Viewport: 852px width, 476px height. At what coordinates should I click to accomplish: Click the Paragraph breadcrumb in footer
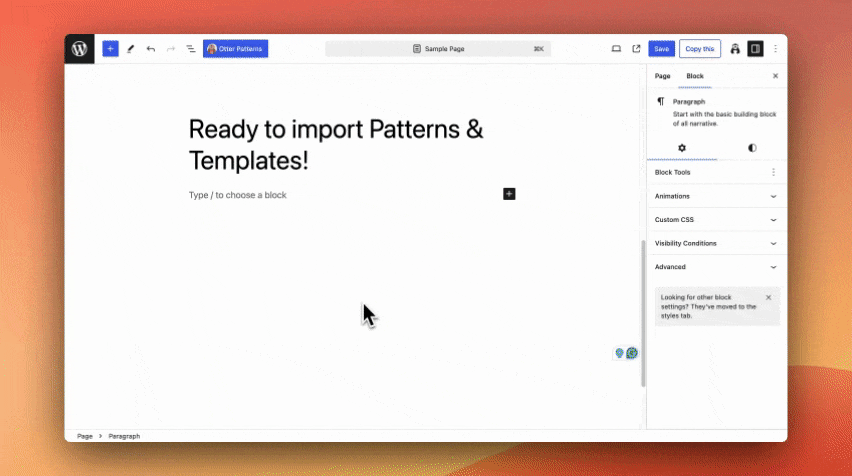click(124, 436)
